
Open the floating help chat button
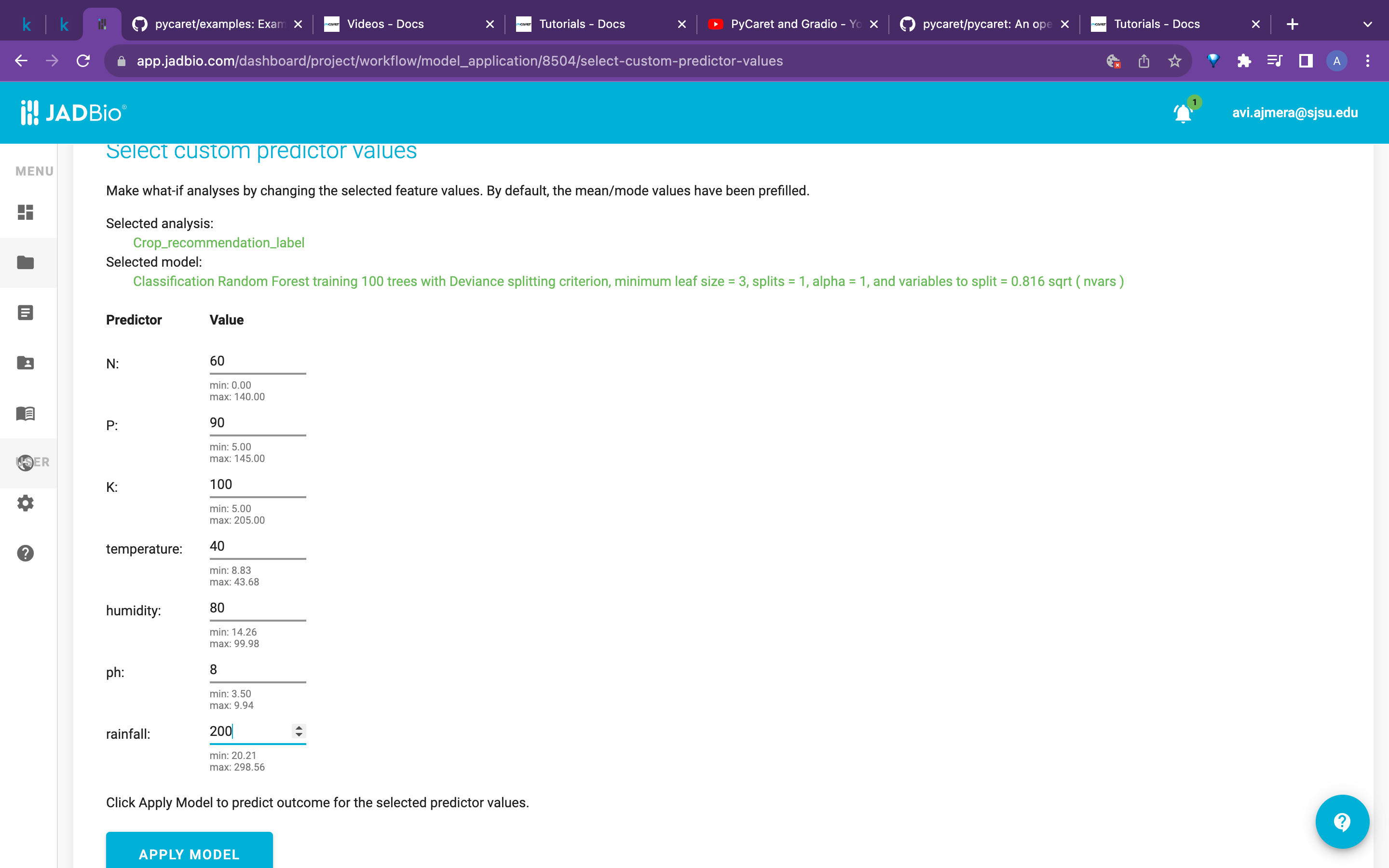[x=1342, y=821]
